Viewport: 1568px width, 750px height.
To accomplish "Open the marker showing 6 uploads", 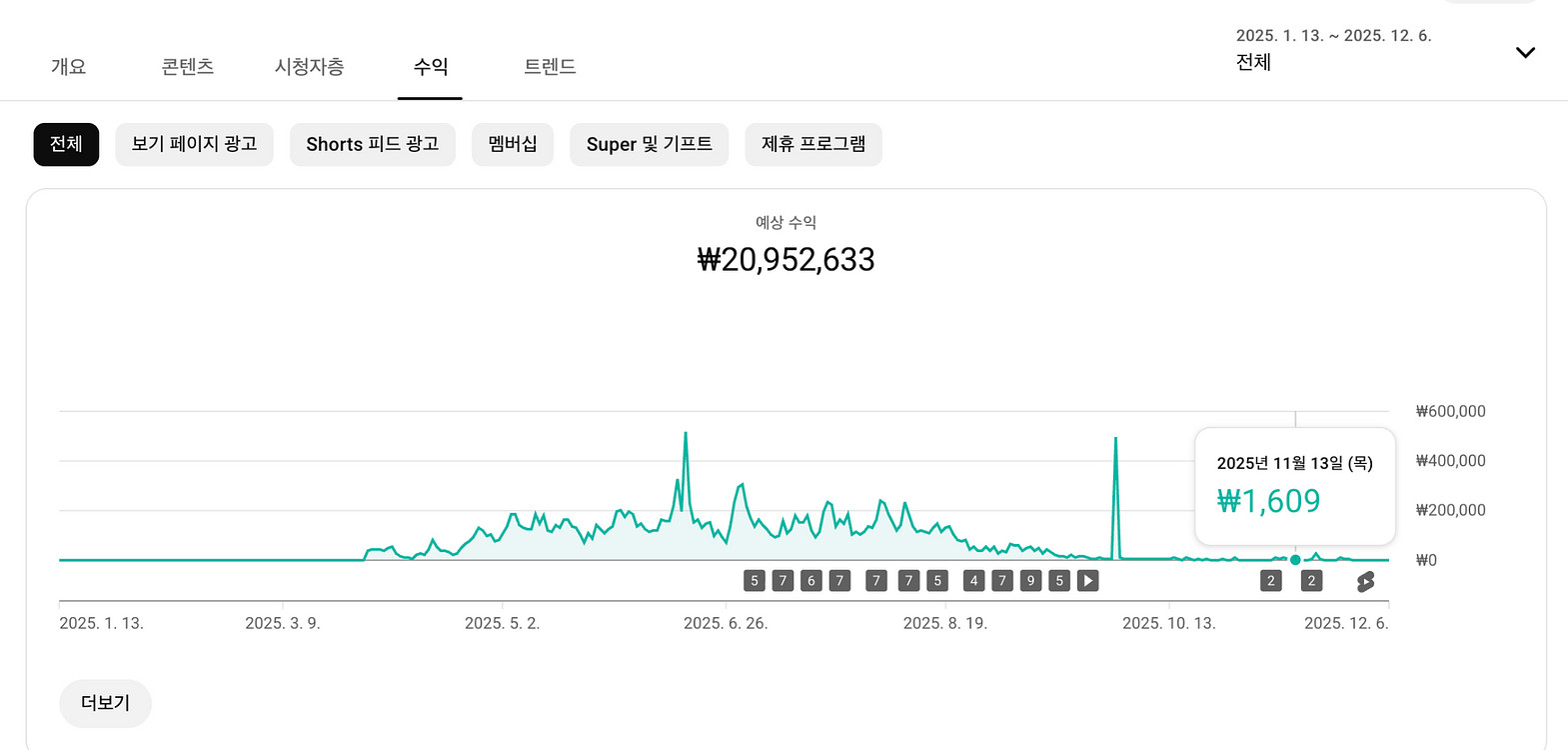I will pos(811,580).
